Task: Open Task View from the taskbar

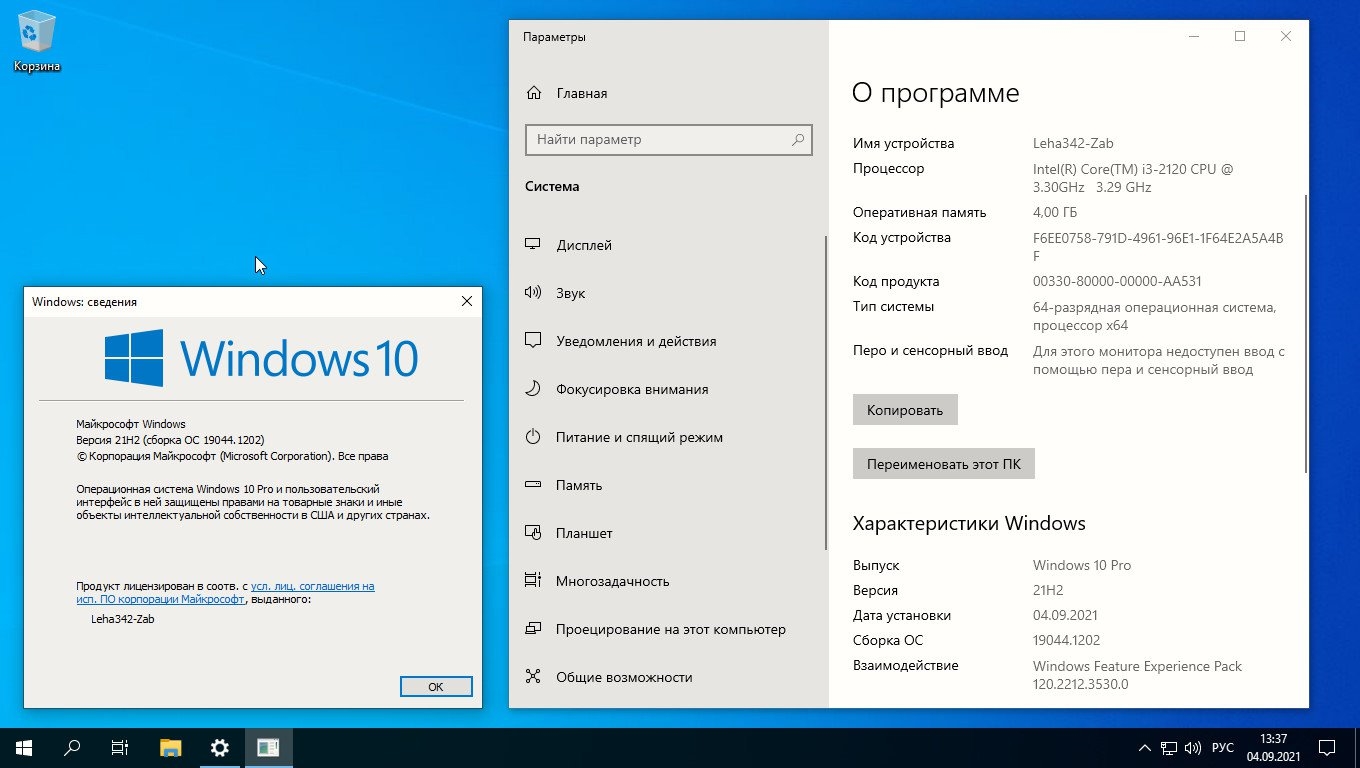Action: (120, 747)
